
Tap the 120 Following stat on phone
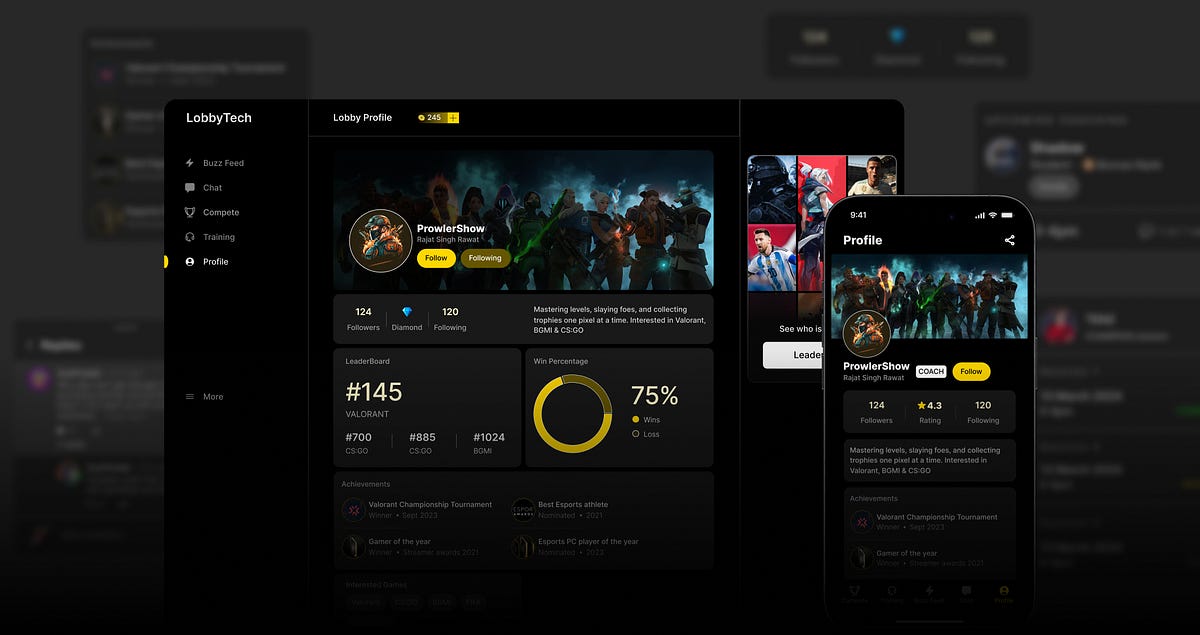tap(983, 412)
